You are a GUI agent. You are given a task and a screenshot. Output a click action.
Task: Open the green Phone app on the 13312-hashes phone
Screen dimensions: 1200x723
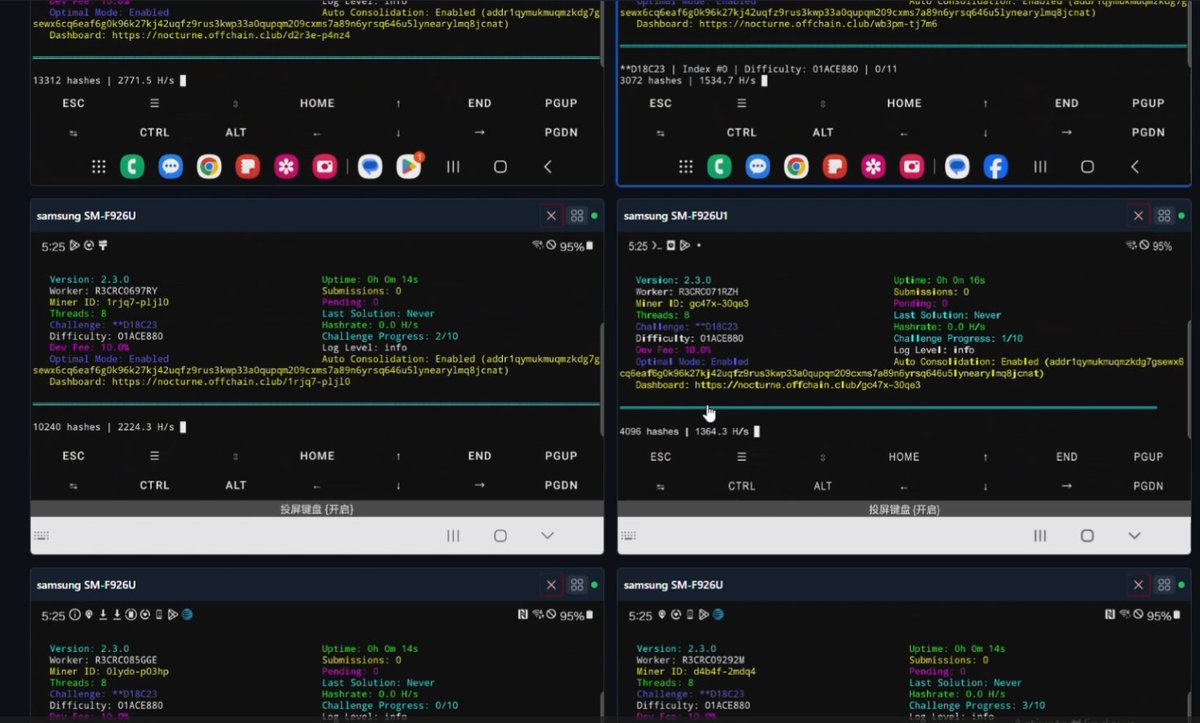tap(132, 167)
